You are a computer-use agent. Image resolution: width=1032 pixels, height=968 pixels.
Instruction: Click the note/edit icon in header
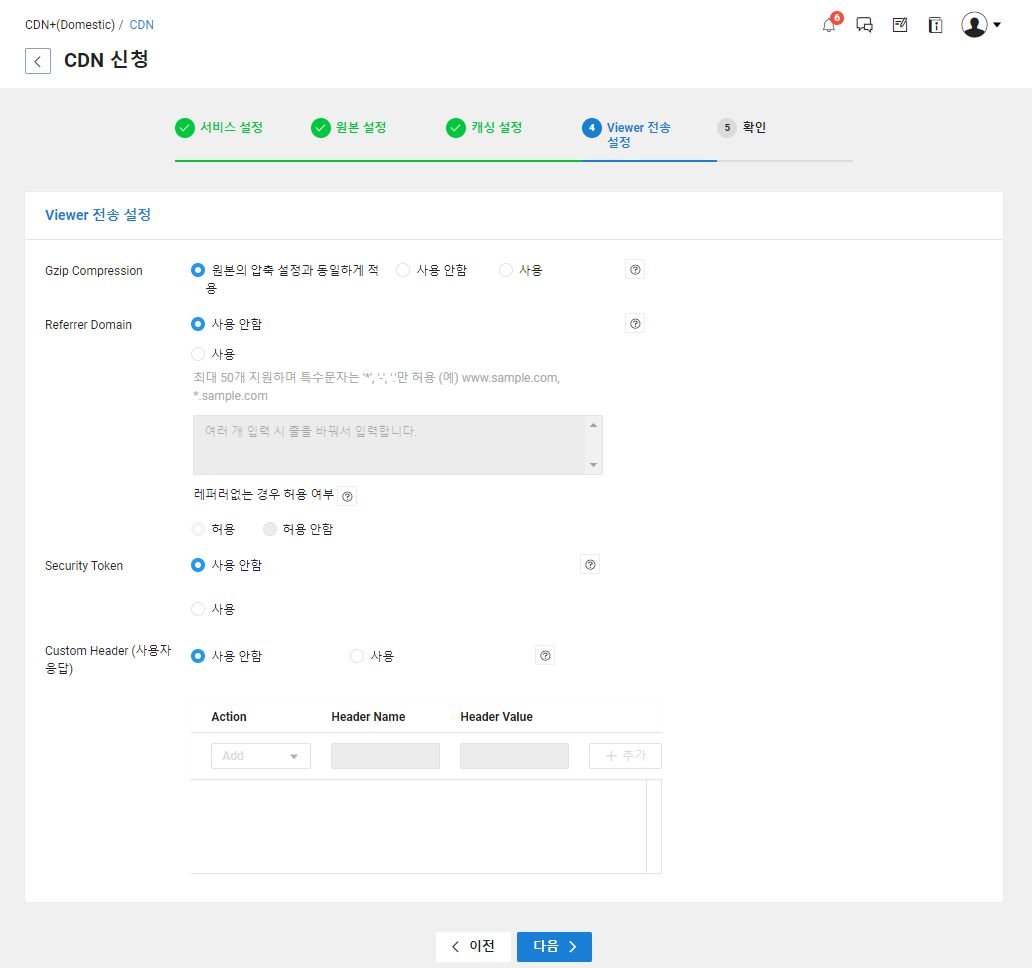pyautogui.click(x=900, y=25)
